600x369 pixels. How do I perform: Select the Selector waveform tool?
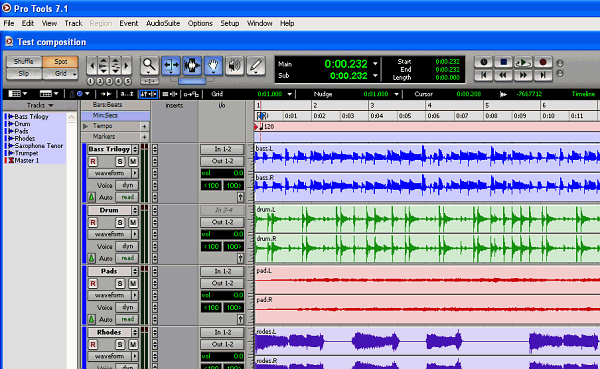[x=192, y=66]
